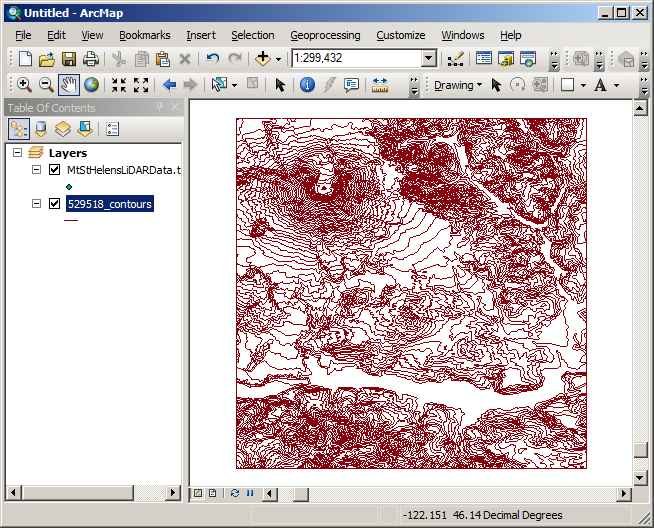Open the Drawing dropdown button
Screen dimensions: 654x528
[x=457, y=85]
